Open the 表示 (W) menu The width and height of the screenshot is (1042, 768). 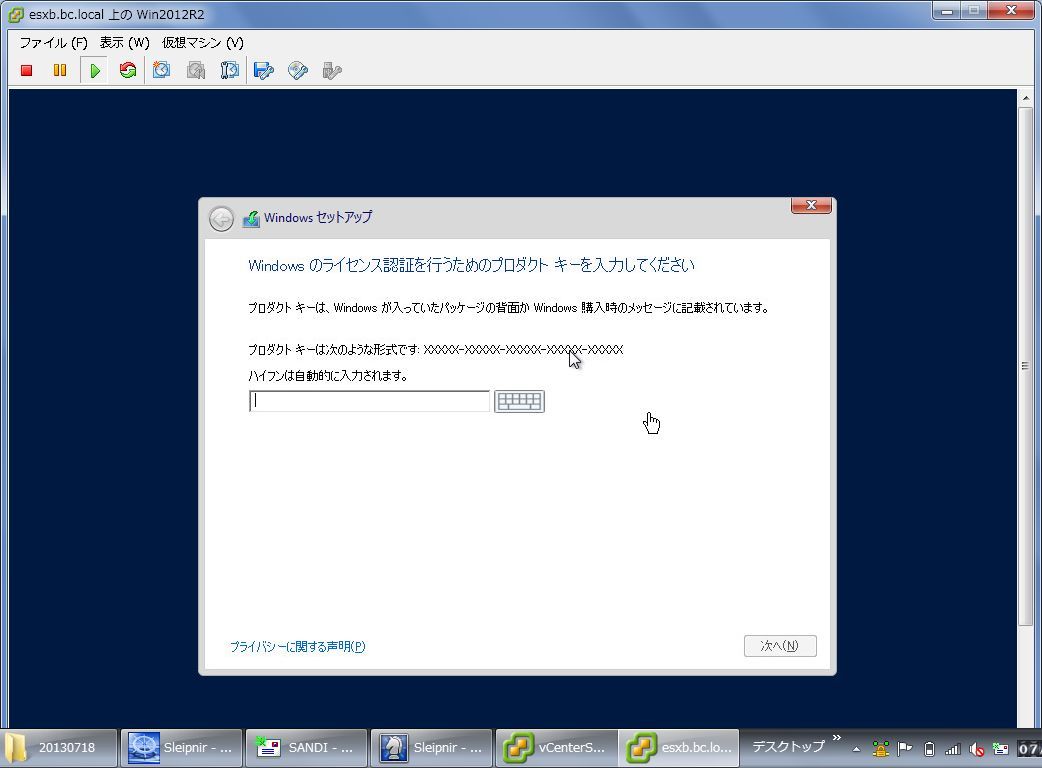point(124,43)
